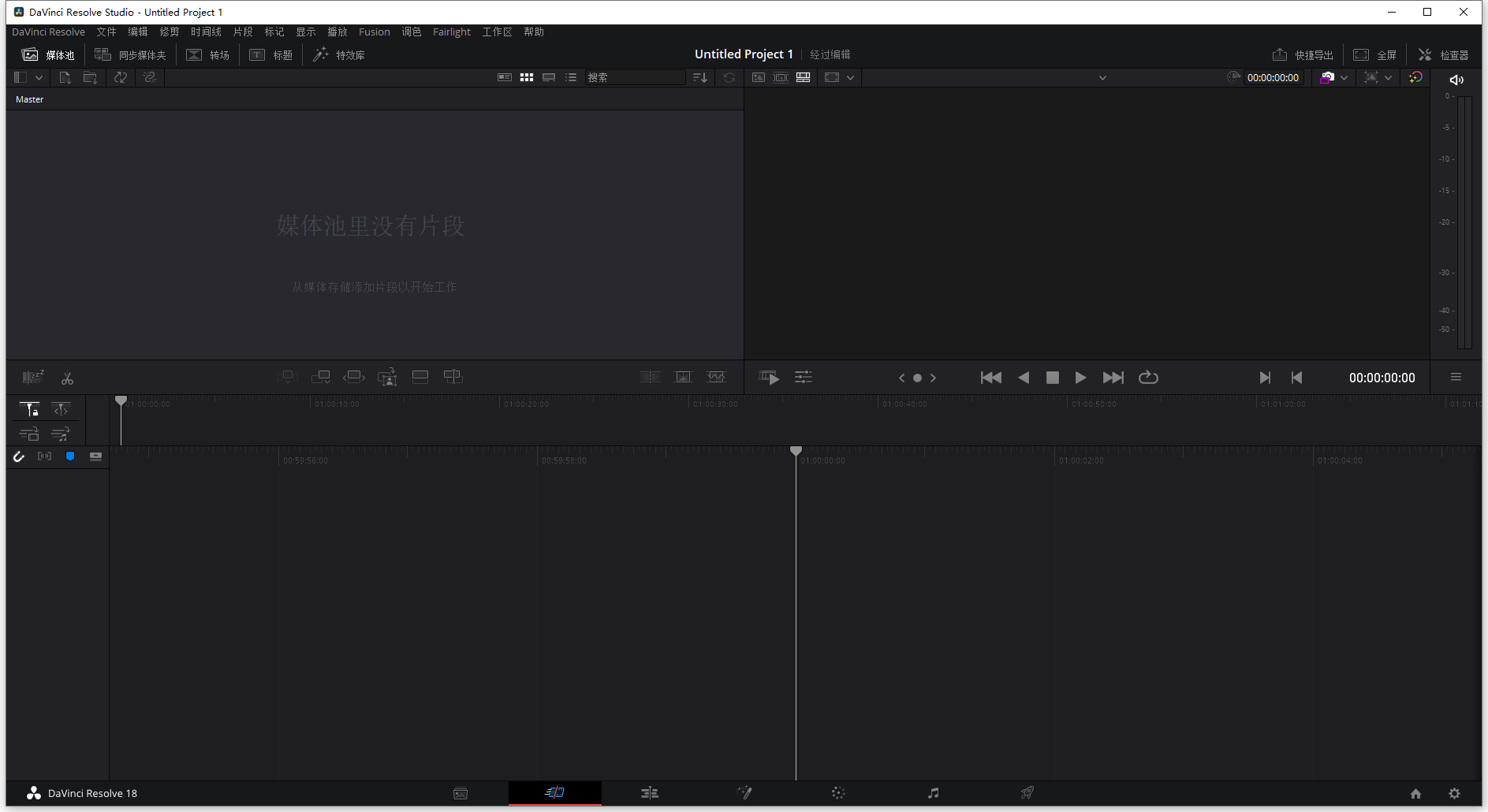1488x812 pixels.
Task: Open the 特效库 effects panel
Action: pos(339,54)
